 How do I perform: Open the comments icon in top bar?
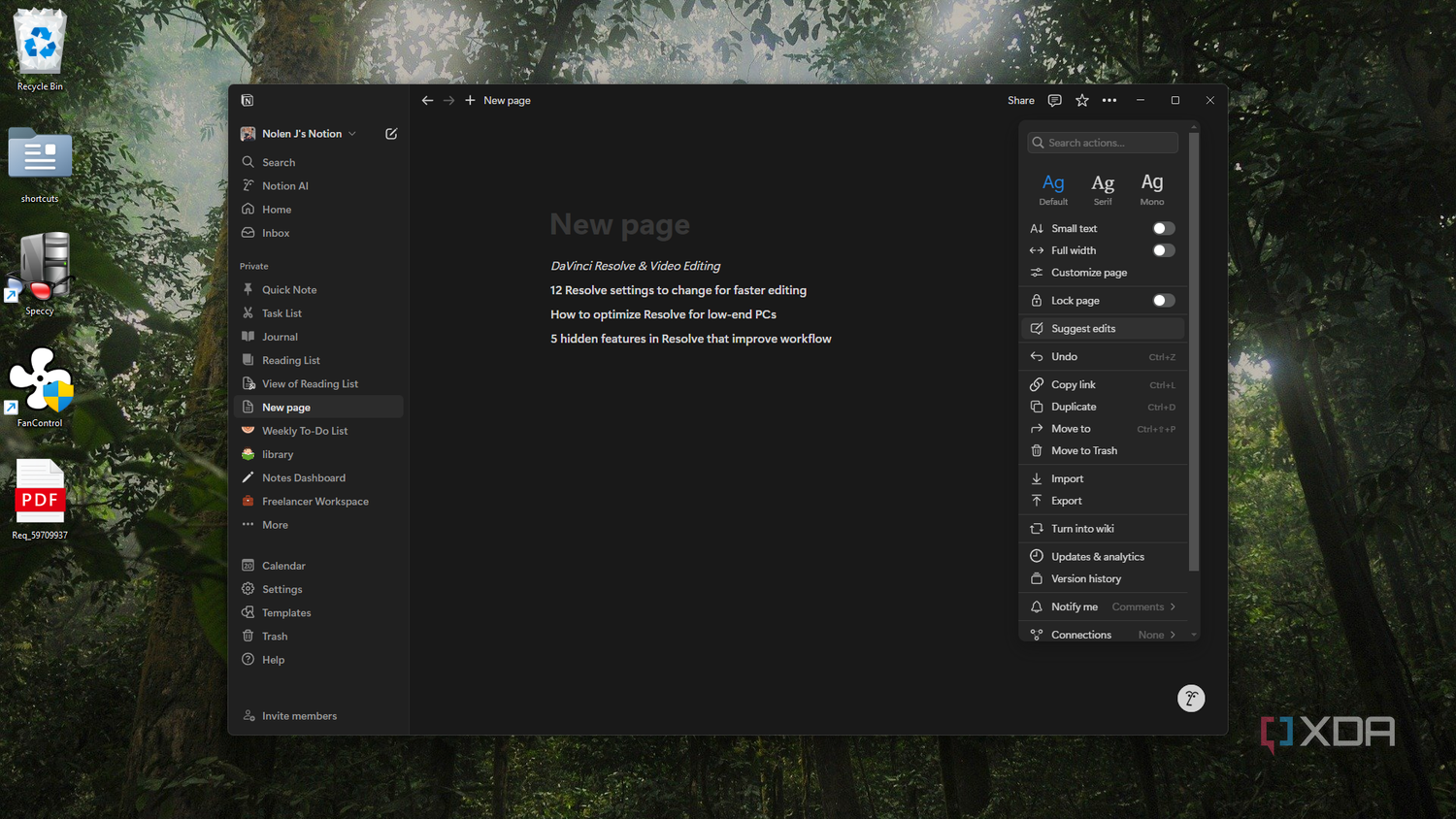click(x=1054, y=100)
